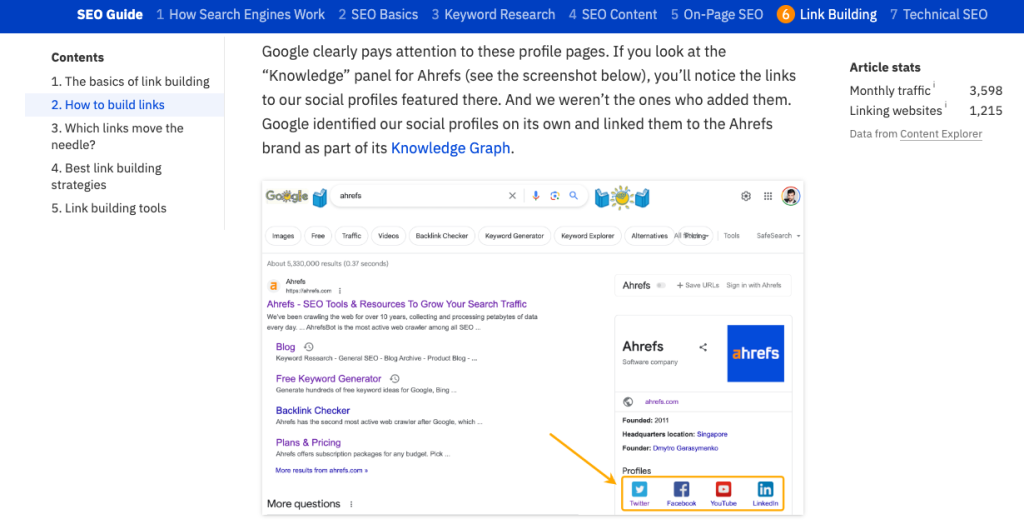Viewport: 1024px width, 529px height.
Task: Click the three-dot menu next to https://ahrefs.com
Action: tap(340, 290)
